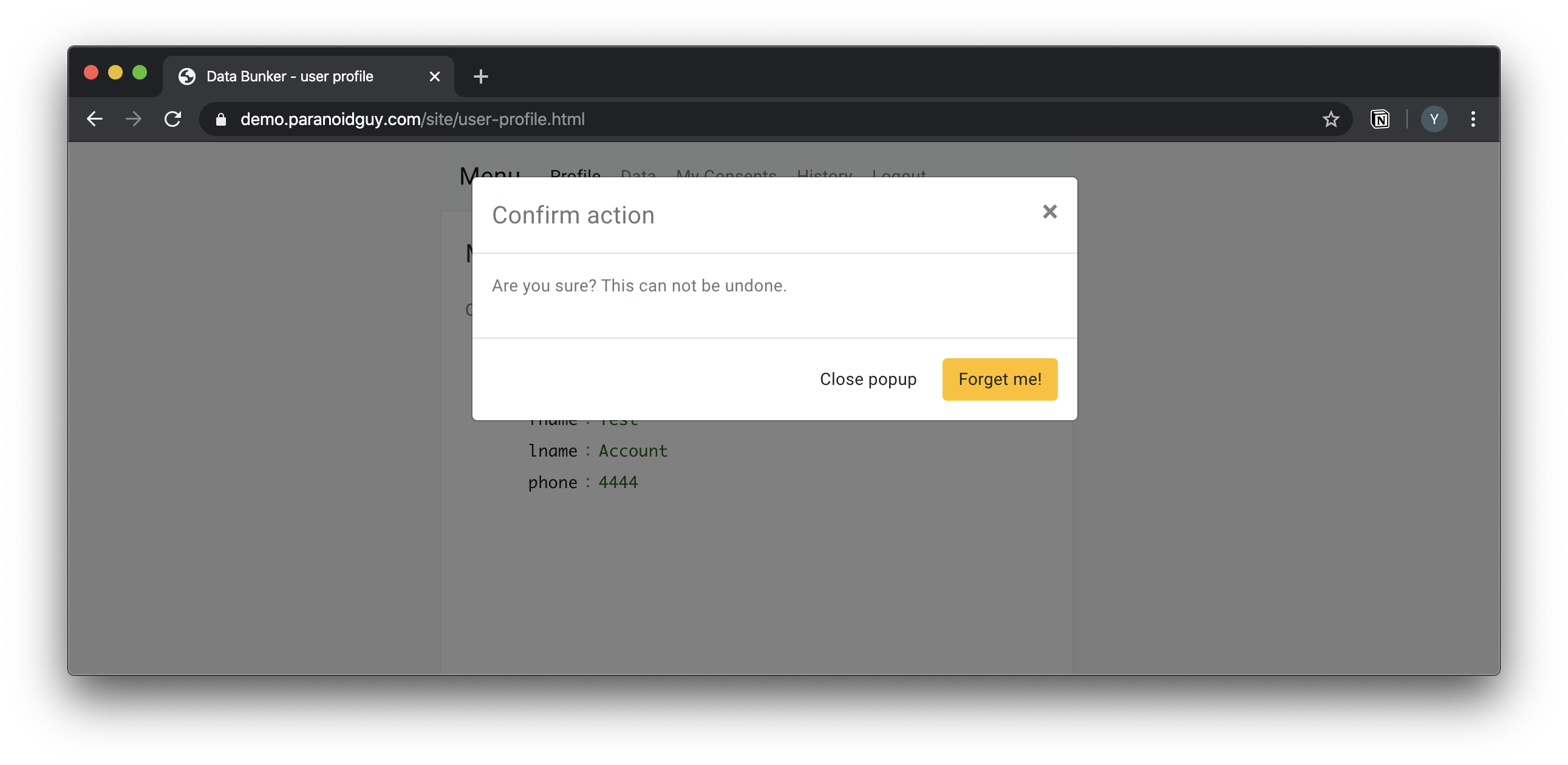Select the Data Bunker - user profile tab
Image resolution: width=1568 pixels, height=765 pixels.
pos(290,76)
